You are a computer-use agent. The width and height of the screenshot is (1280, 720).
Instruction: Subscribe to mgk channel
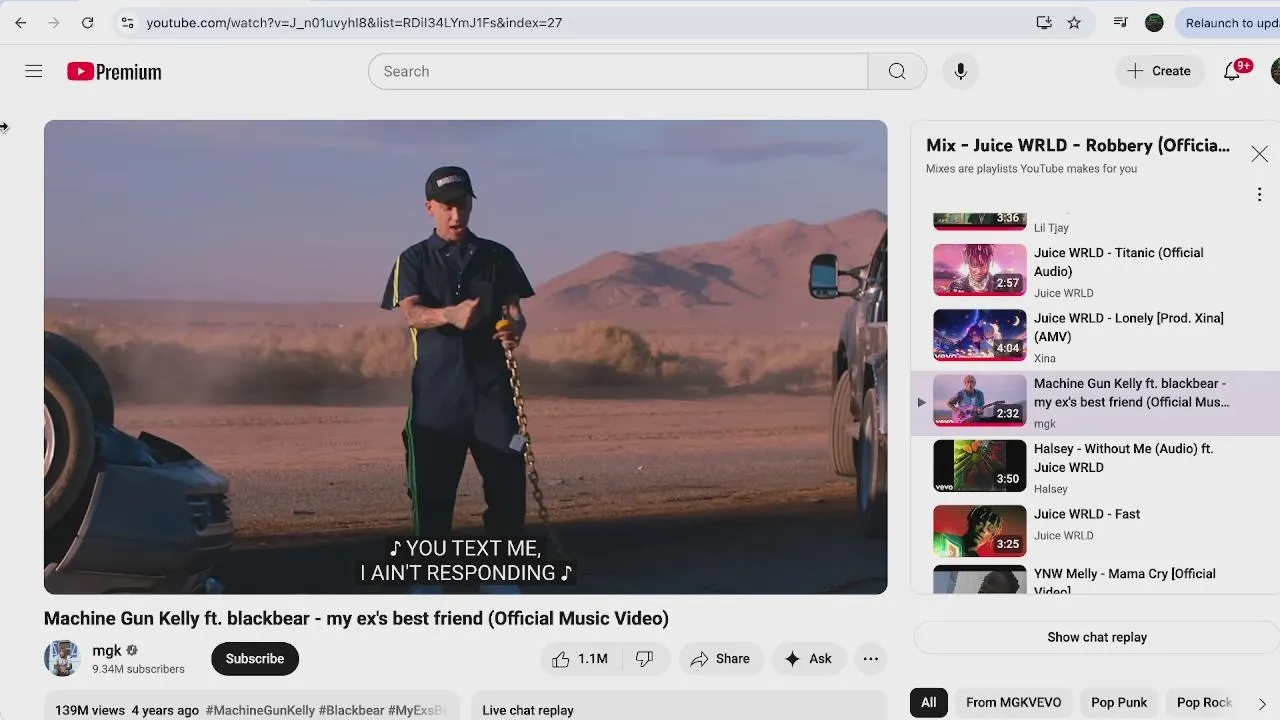click(x=255, y=658)
